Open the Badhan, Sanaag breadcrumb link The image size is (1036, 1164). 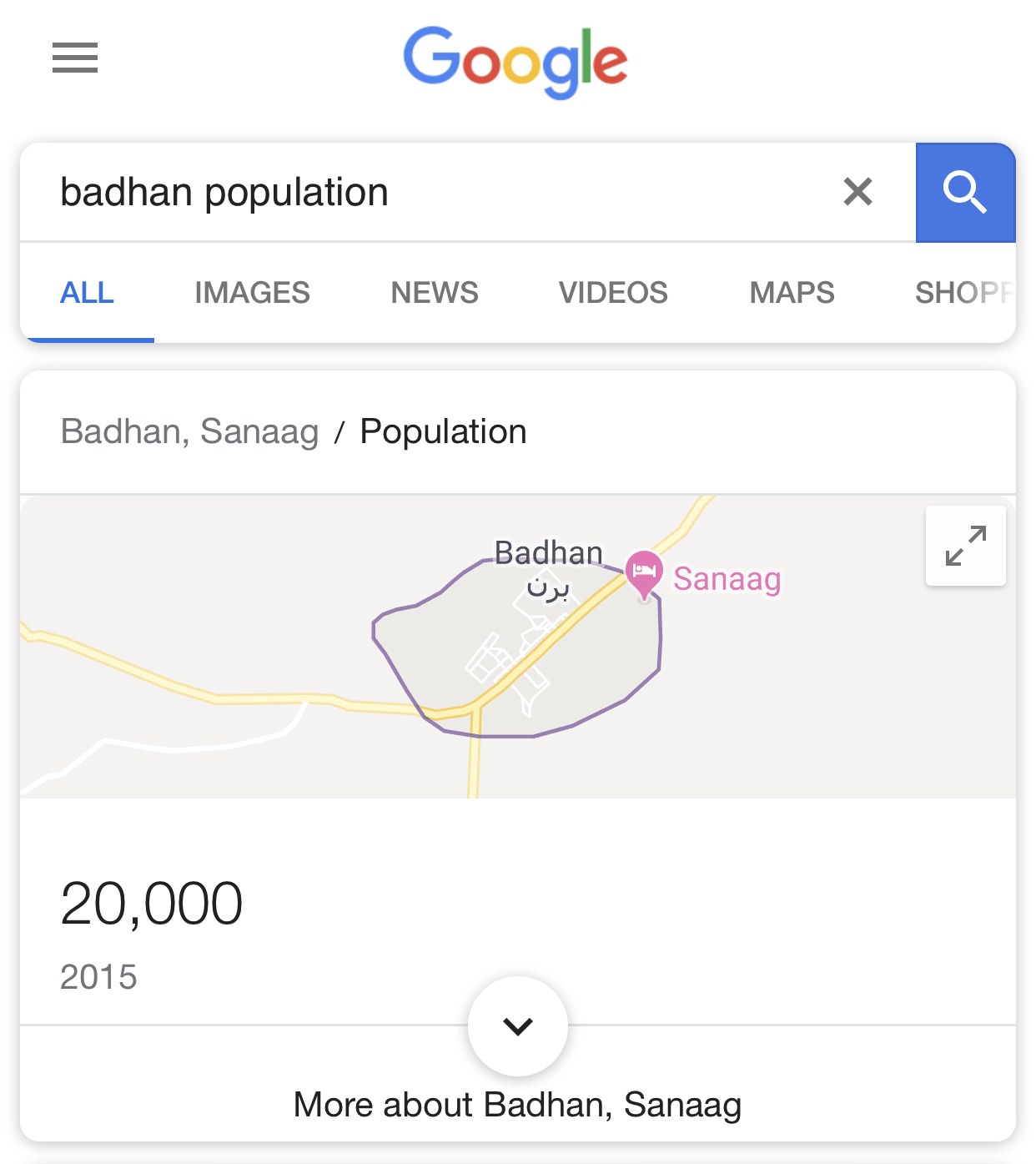190,431
